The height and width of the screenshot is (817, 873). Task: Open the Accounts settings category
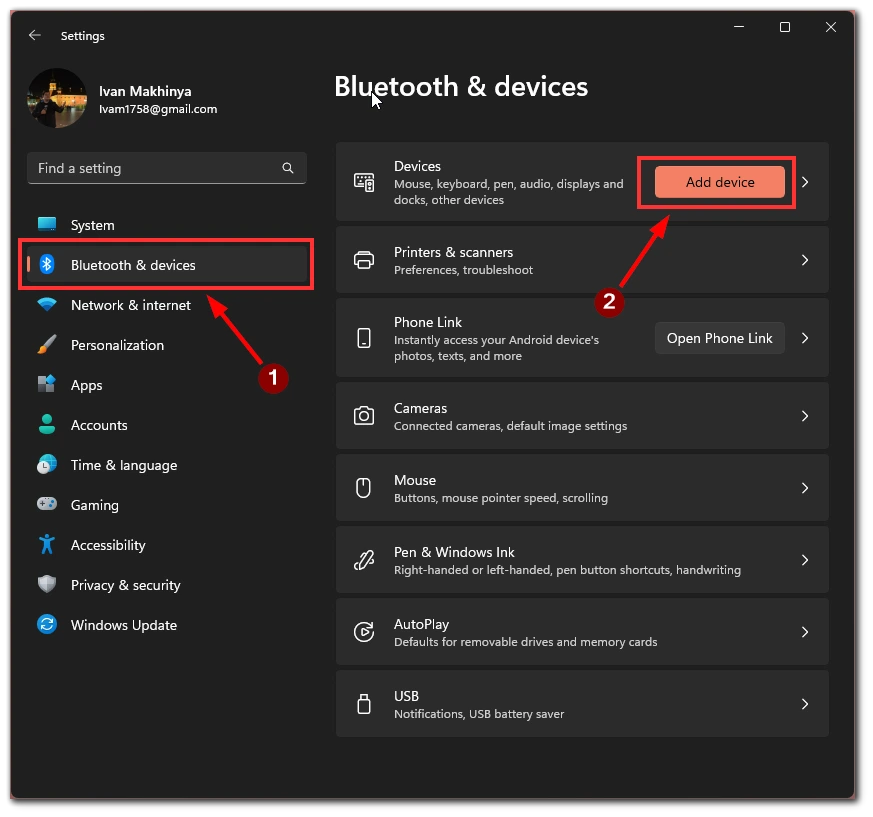(167, 425)
